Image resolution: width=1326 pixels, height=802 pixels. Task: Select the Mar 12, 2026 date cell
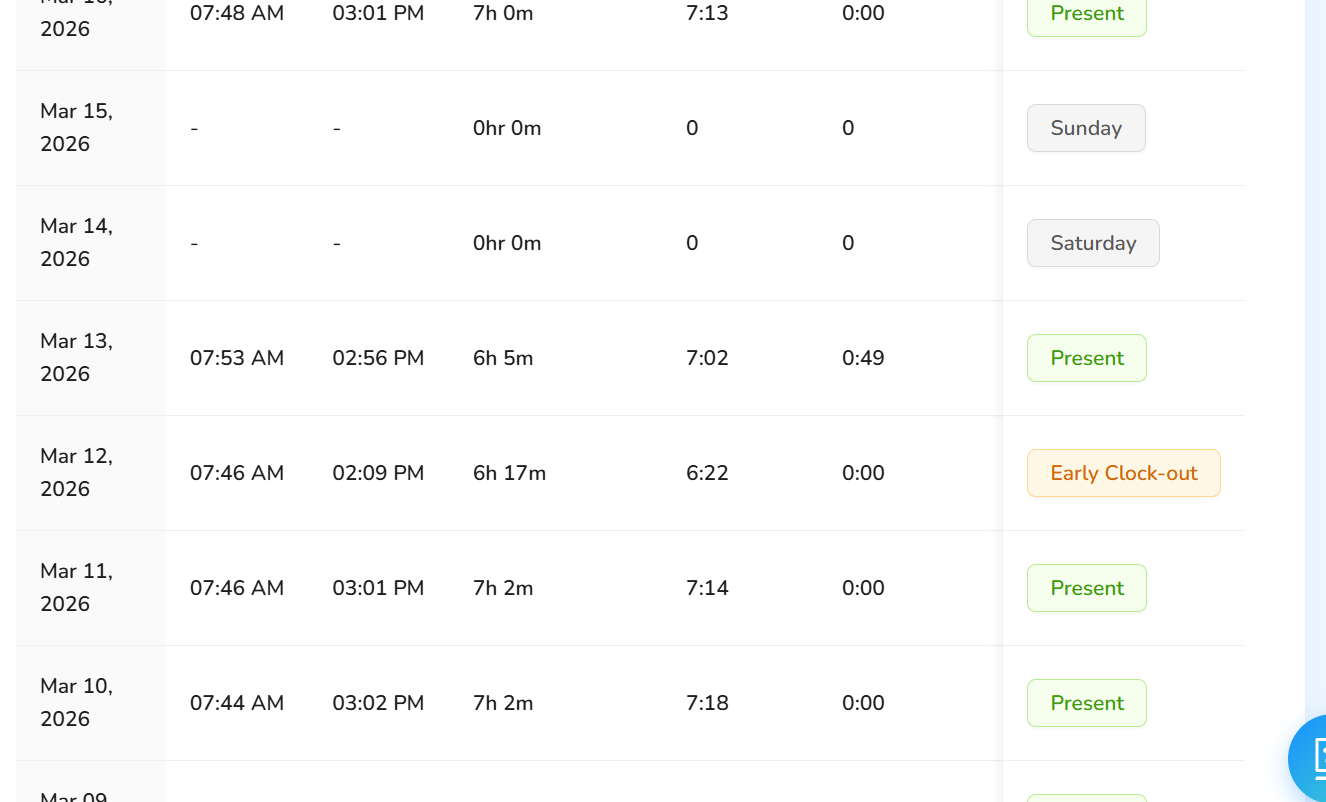click(77, 473)
